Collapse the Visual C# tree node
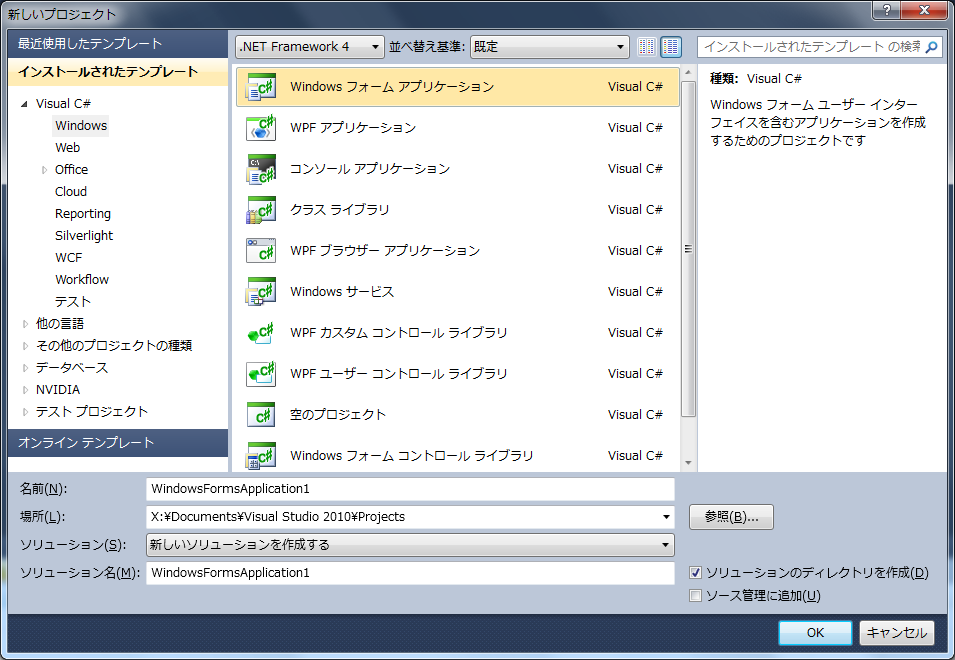The image size is (955, 660). coord(24,104)
